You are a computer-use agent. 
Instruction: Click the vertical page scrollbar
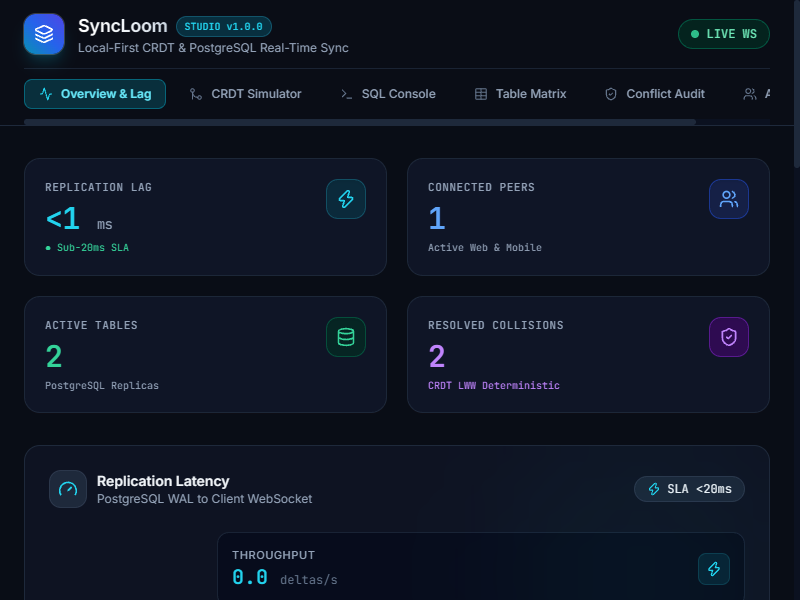[x=797, y=84]
